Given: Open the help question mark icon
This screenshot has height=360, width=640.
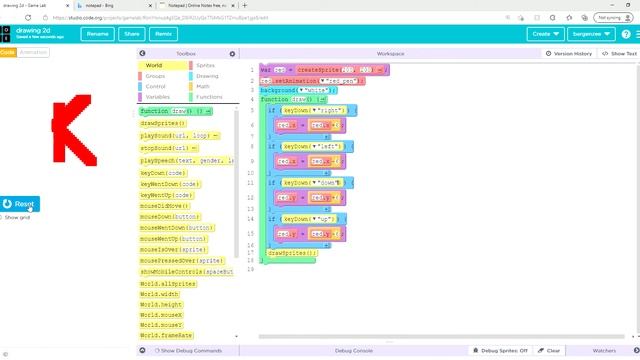Looking at the screenshot, I should [x=626, y=34].
